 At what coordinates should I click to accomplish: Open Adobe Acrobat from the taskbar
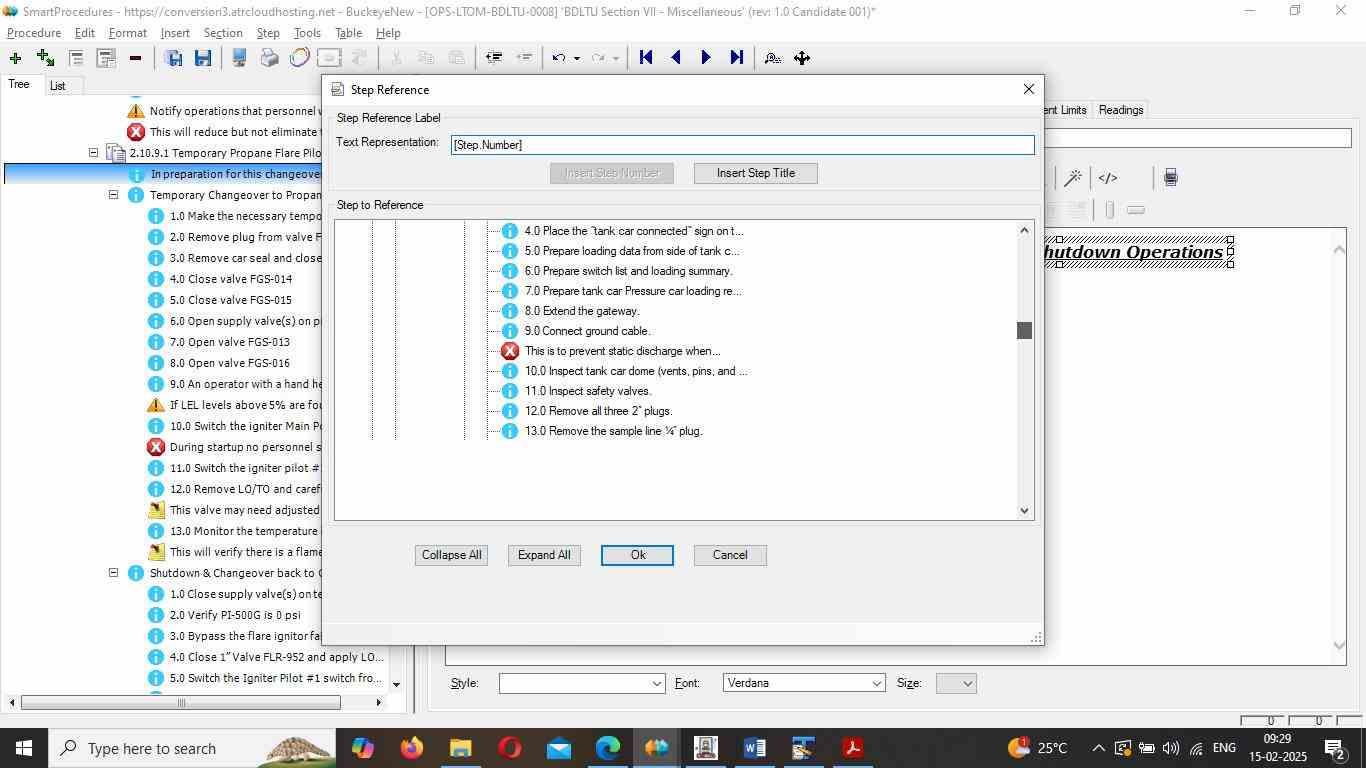pyautogui.click(x=853, y=748)
